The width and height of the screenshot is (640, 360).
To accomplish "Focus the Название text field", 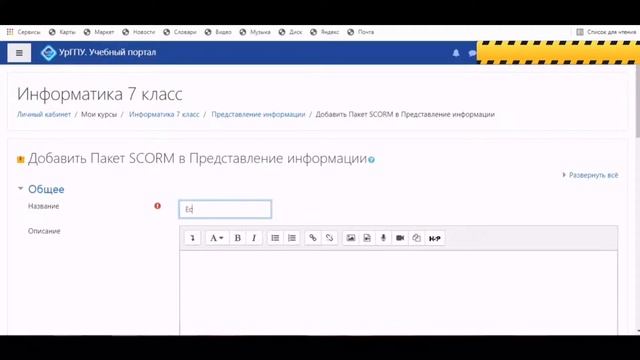I will coord(225,209).
